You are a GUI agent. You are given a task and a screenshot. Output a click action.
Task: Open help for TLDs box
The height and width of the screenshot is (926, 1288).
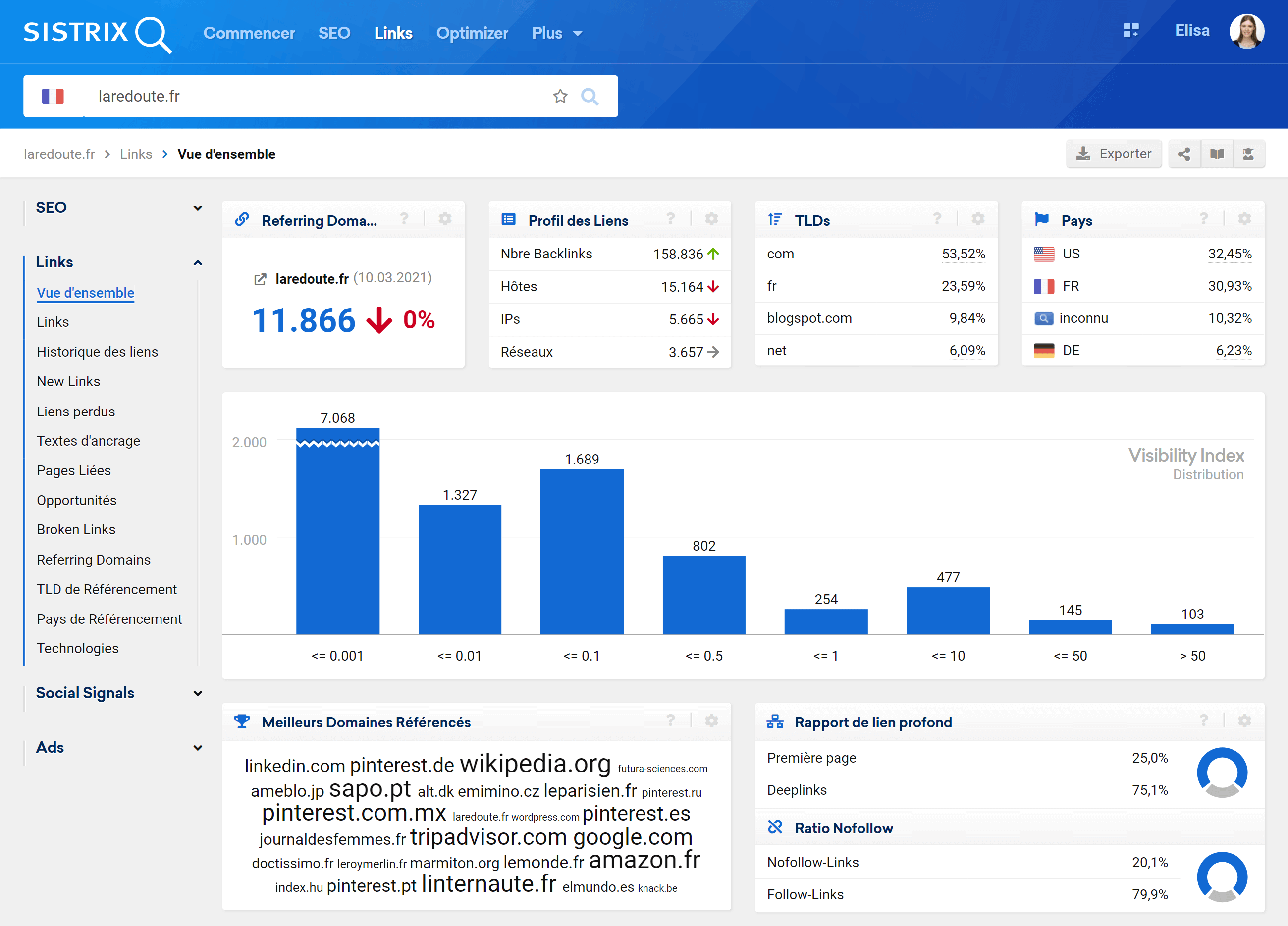pos(937,219)
